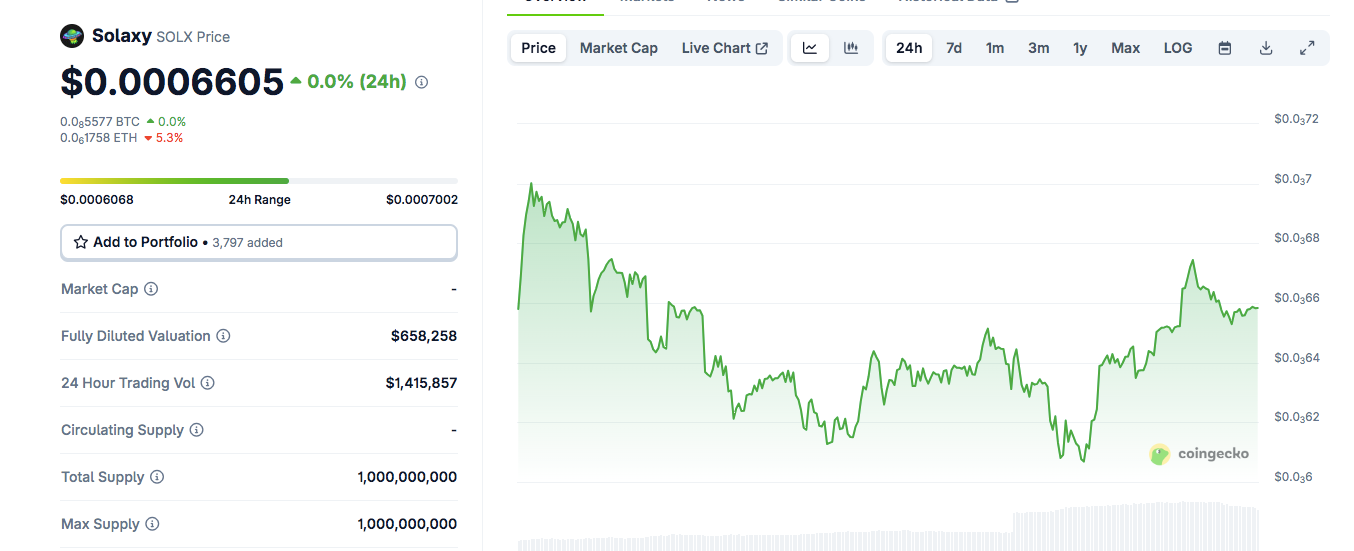The height and width of the screenshot is (551, 1354).
Task: Toggle the LOG scale option
Action: click(x=1178, y=48)
